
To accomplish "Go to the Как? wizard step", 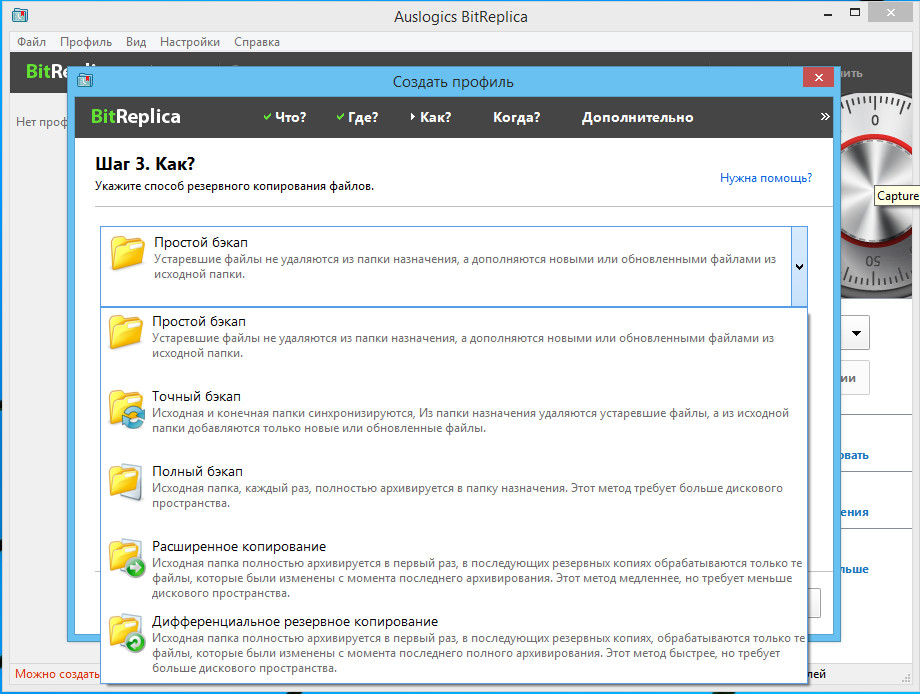I will pyautogui.click(x=431, y=117).
